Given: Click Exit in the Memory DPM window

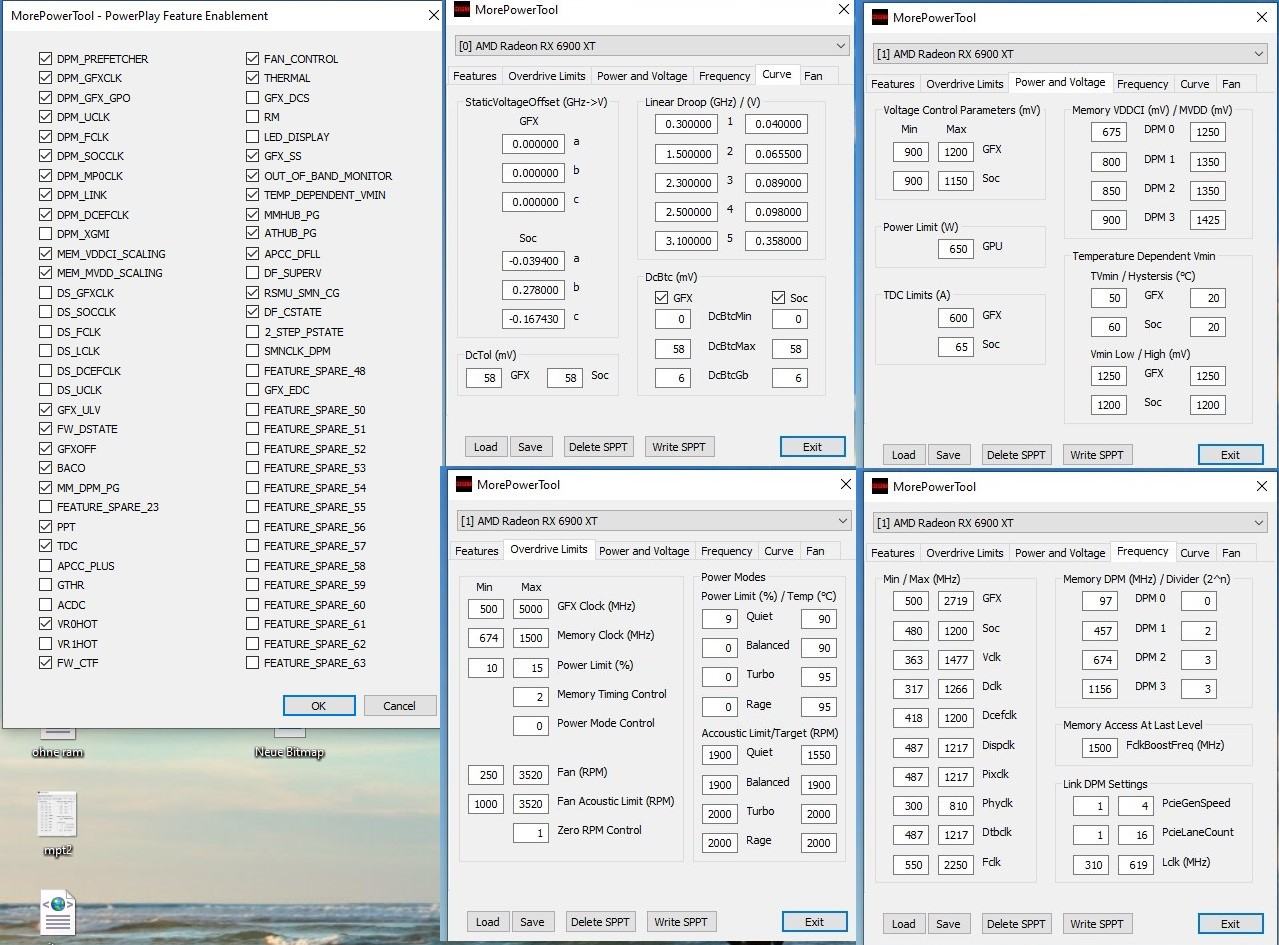Looking at the screenshot, I should pos(1230,924).
